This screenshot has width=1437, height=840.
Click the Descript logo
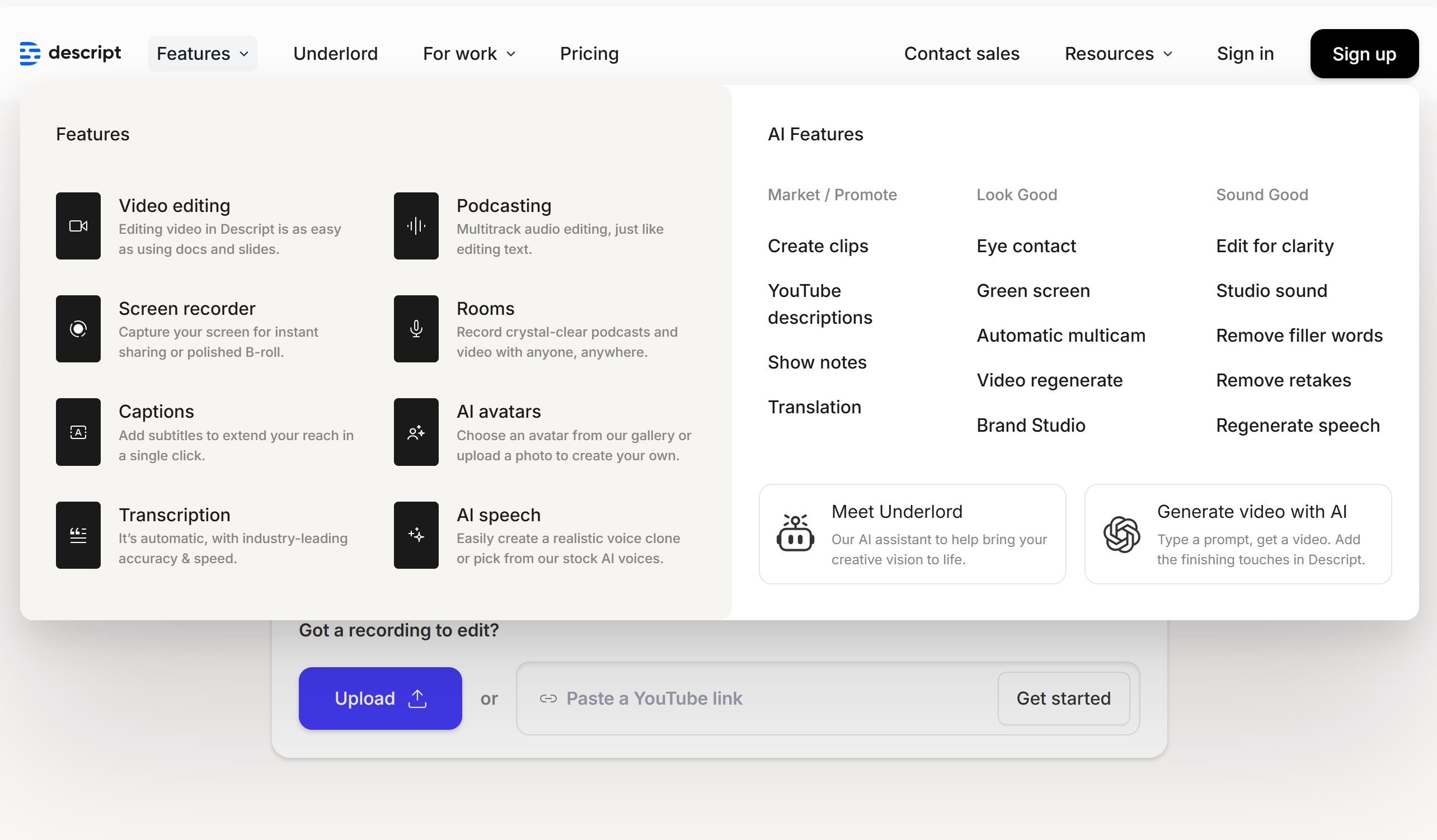pyautogui.click(x=70, y=53)
